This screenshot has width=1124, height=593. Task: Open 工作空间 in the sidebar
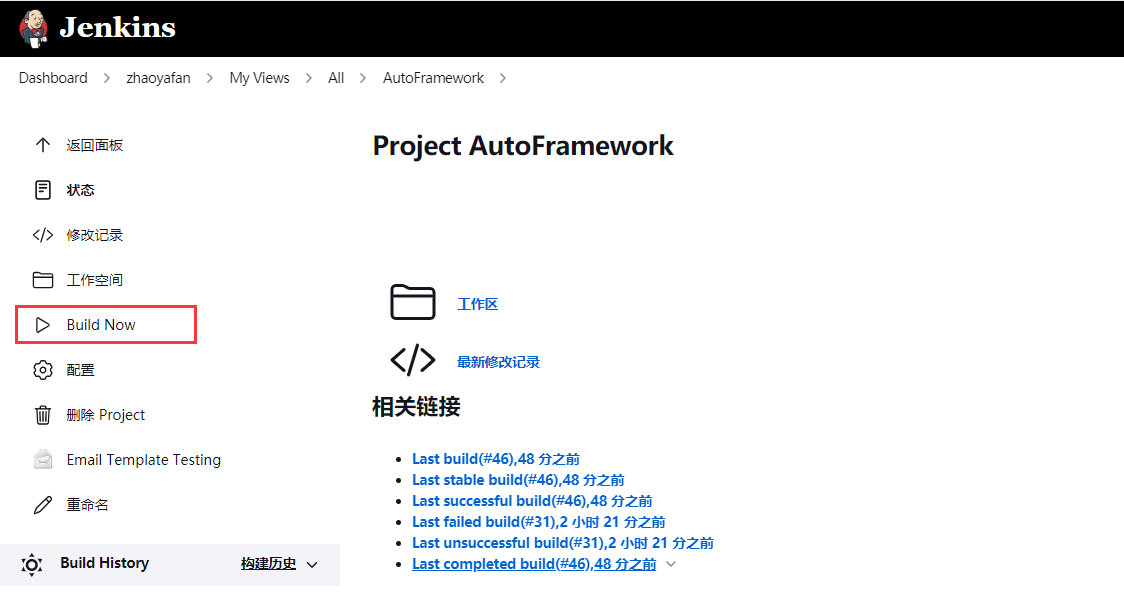click(95, 280)
